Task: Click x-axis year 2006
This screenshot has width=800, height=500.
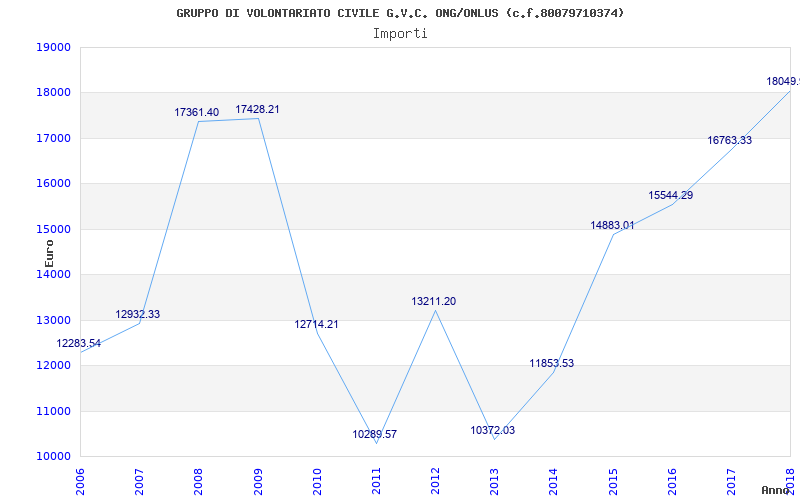Action: pyautogui.click(x=81, y=481)
